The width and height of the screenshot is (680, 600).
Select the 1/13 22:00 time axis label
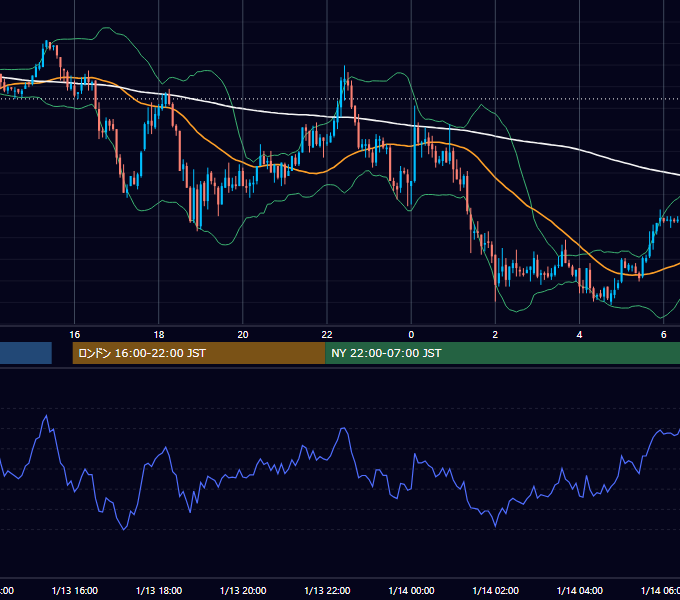tap(327, 590)
